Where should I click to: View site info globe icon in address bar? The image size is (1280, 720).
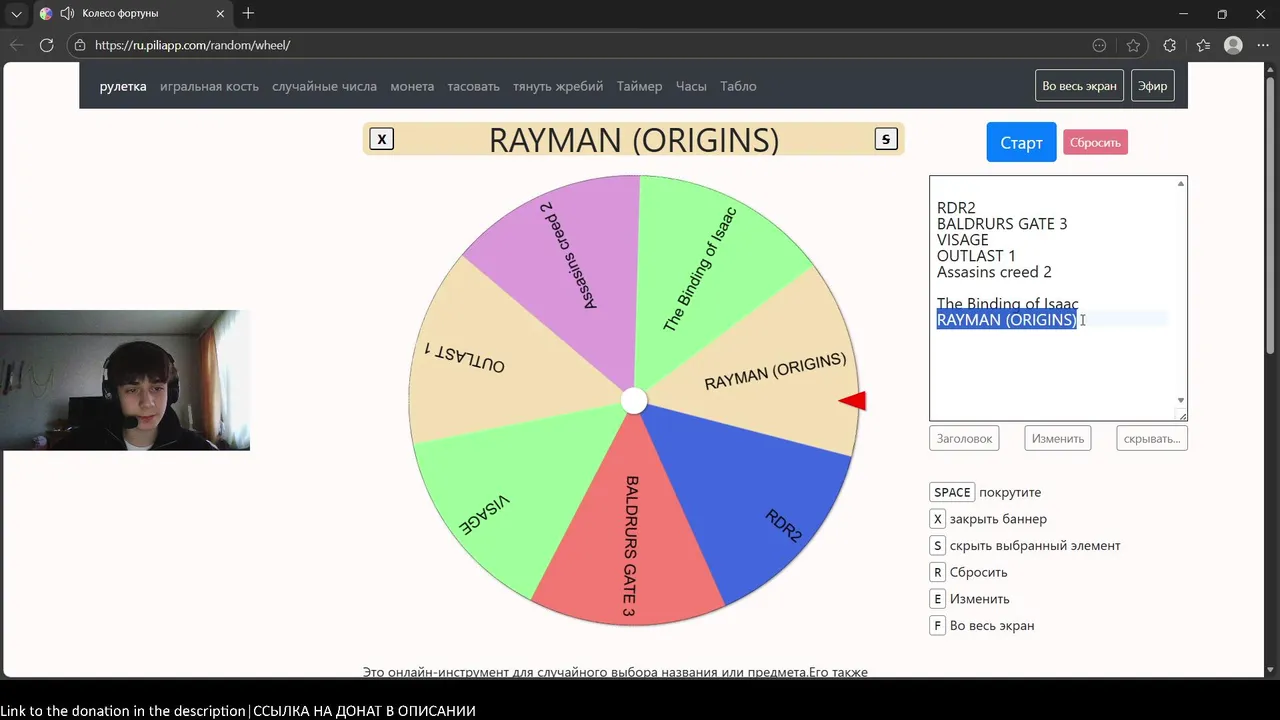[80, 45]
